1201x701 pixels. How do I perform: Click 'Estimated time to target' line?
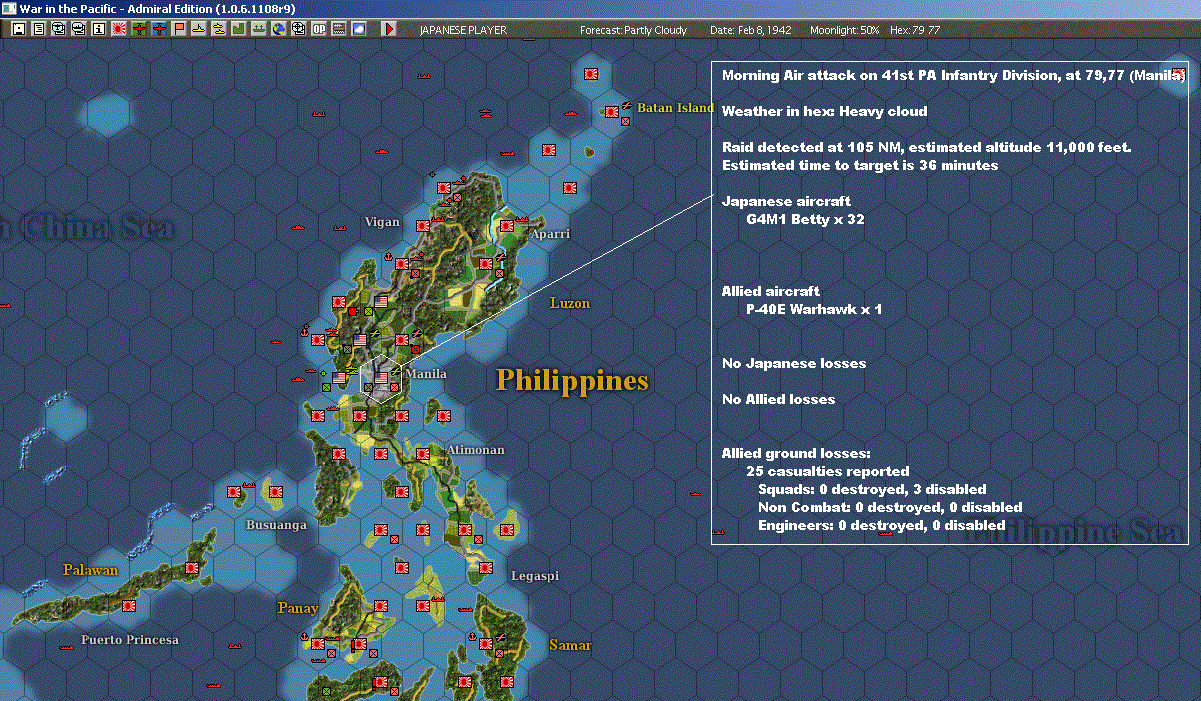coord(859,165)
